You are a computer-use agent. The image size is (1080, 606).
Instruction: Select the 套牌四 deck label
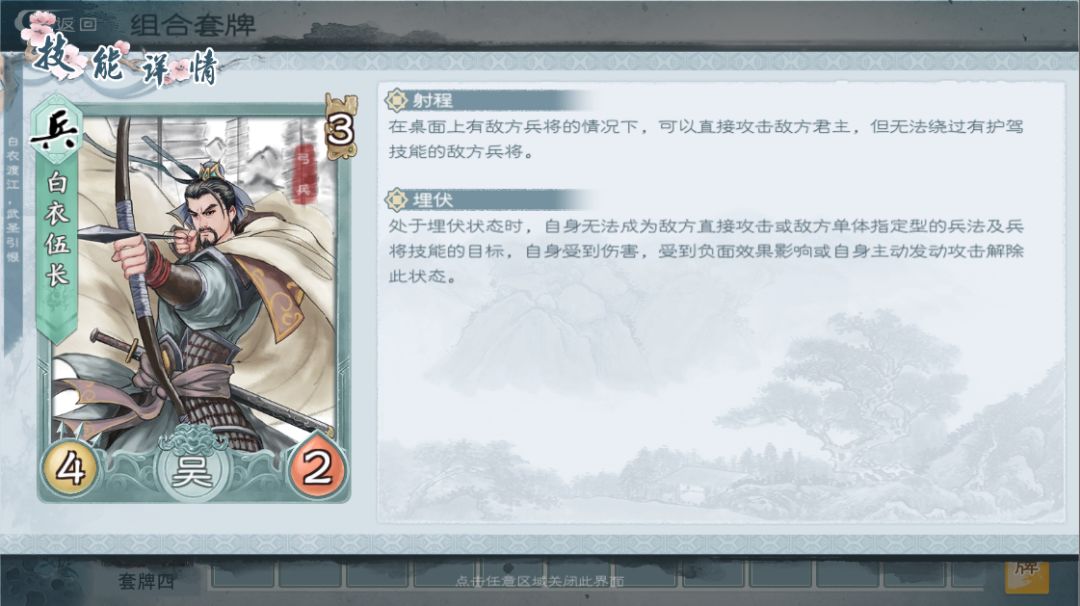coord(146,581)
